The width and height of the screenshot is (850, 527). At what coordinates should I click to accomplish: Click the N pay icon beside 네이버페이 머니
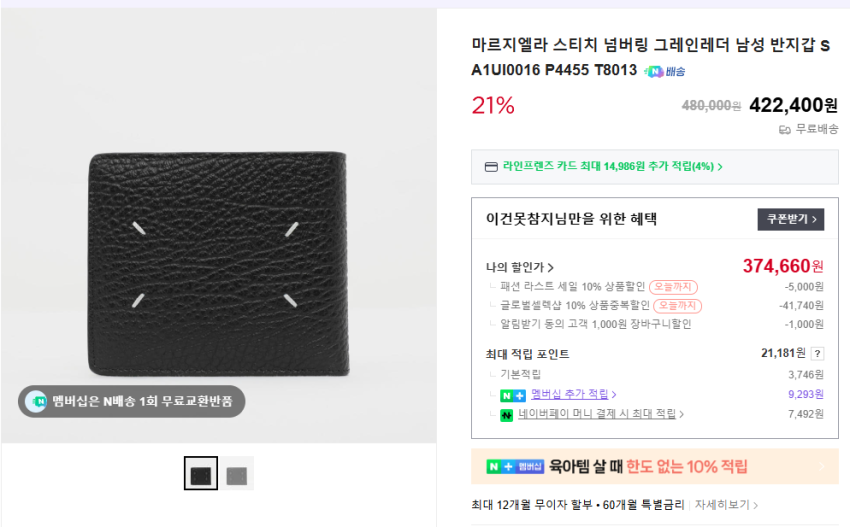tap(507, 414)
